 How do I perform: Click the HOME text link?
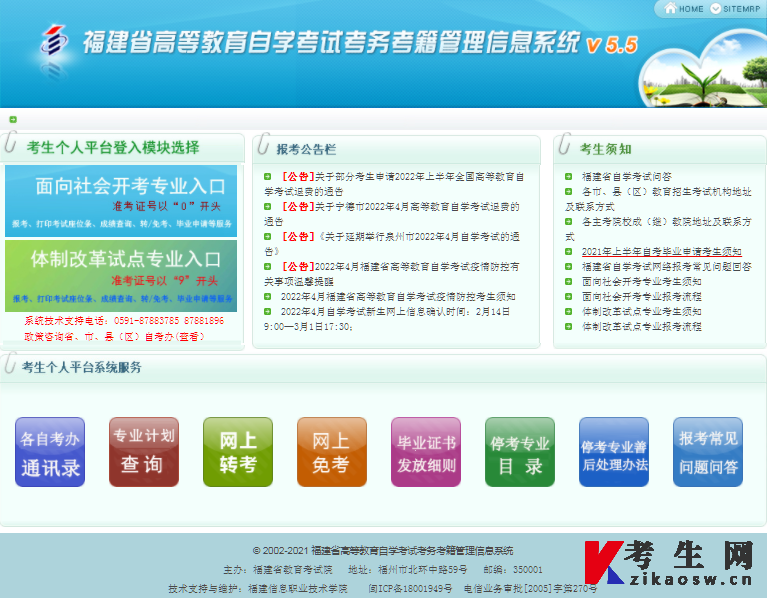point(691,9)
